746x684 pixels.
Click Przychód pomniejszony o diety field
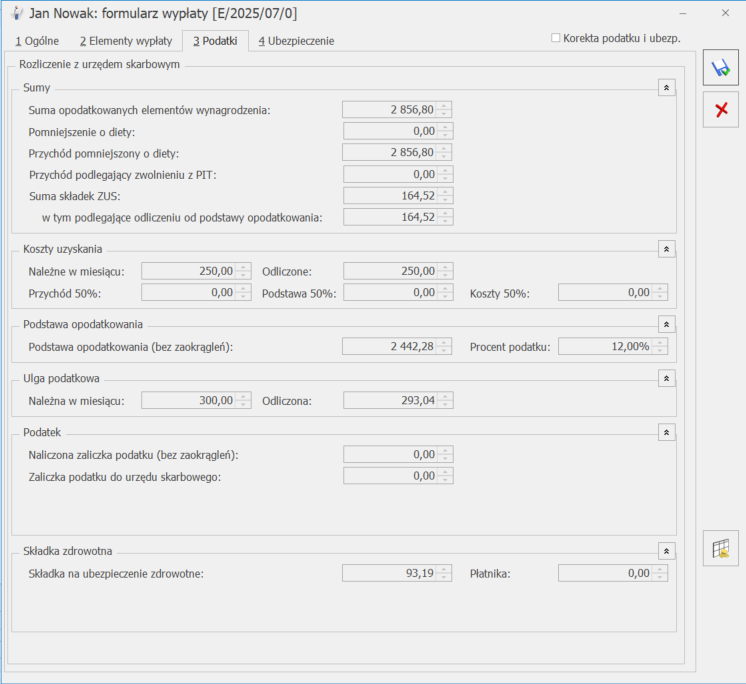point(397,153)
